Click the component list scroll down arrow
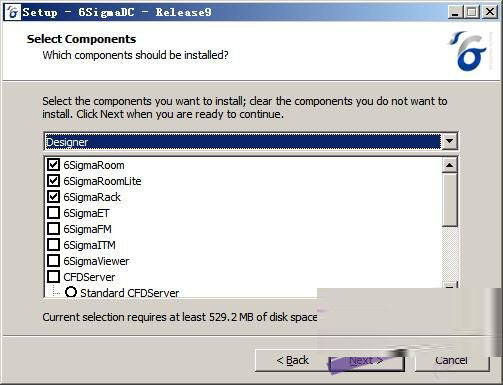Image resolution: width=503 pixels, height=385 pixels. 449,286
